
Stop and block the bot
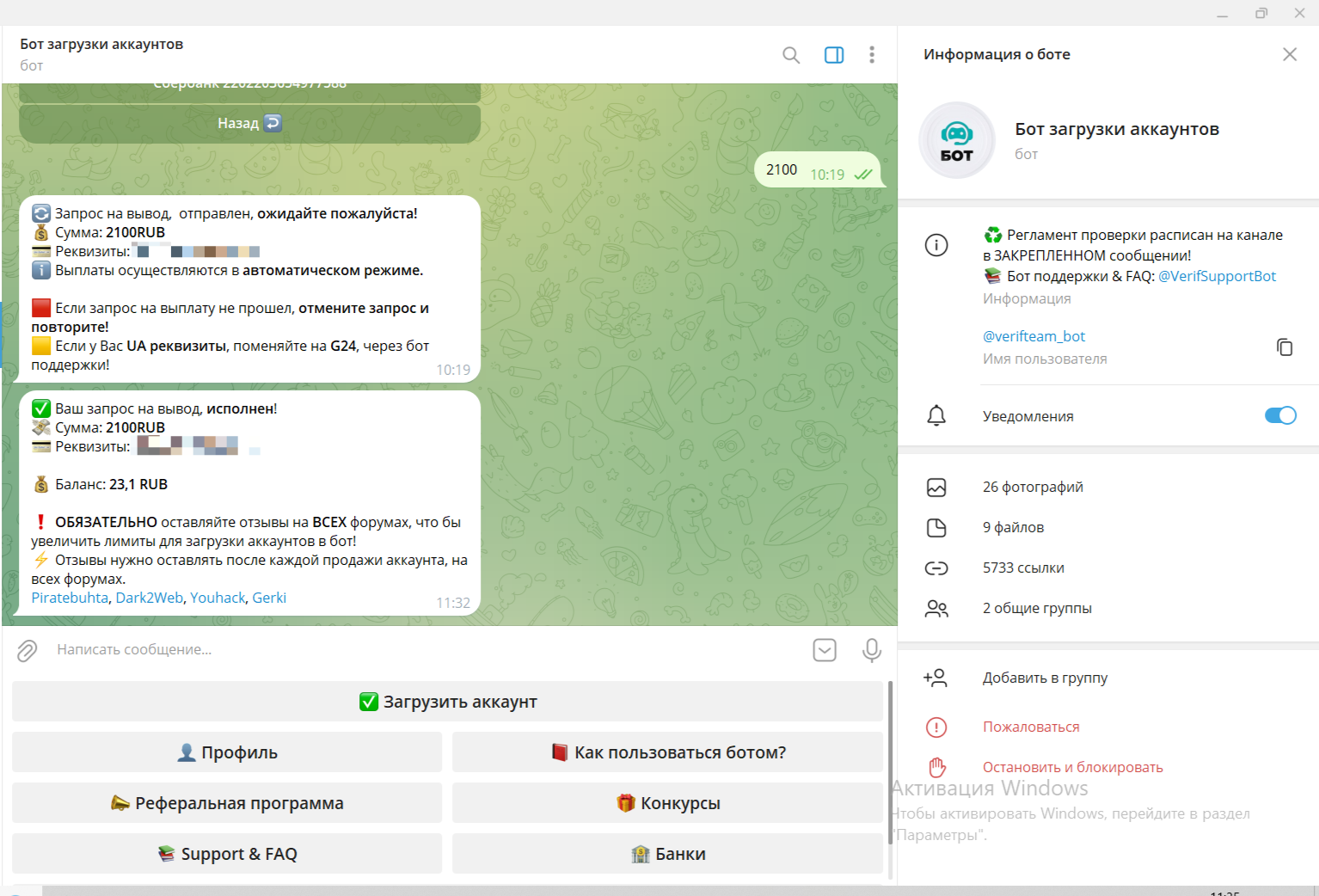[1071, 767]
